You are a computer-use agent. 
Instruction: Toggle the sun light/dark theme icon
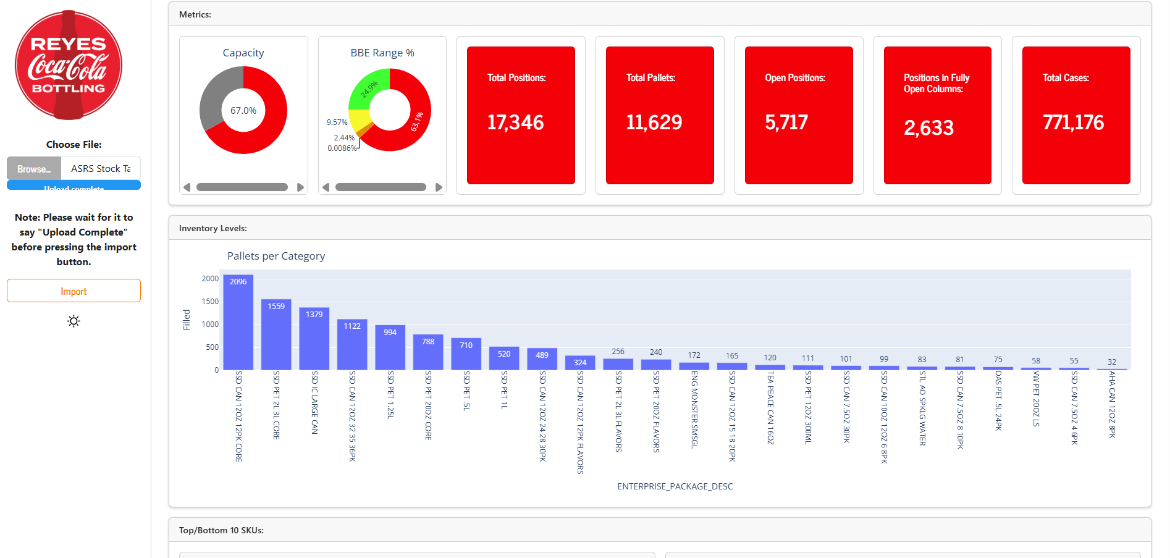coord(74,321)
